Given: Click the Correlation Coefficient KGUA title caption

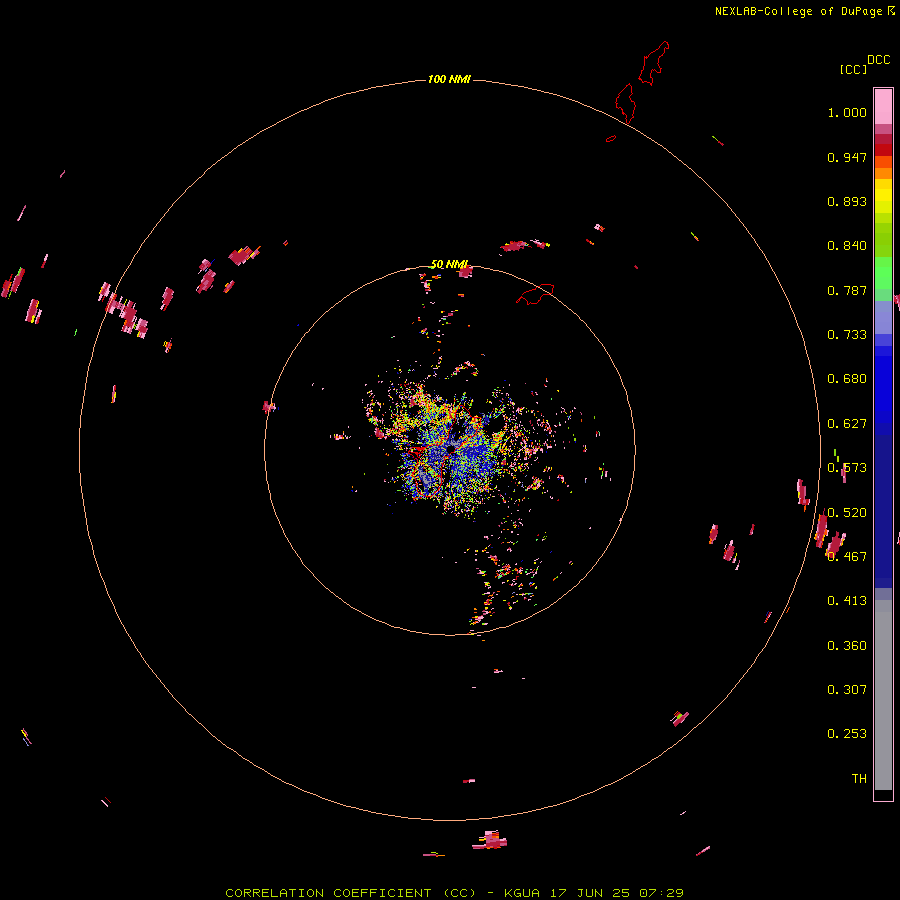Looking at the screenshot, I should click(454, 893).
